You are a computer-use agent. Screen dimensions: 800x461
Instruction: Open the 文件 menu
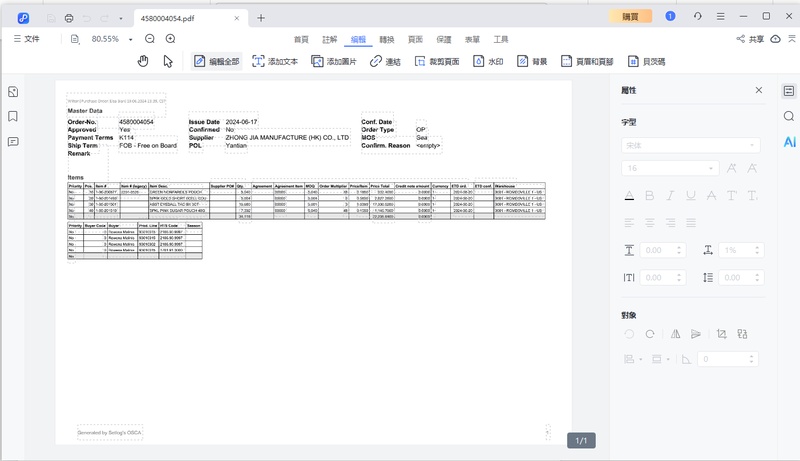[x=26, y=39]
